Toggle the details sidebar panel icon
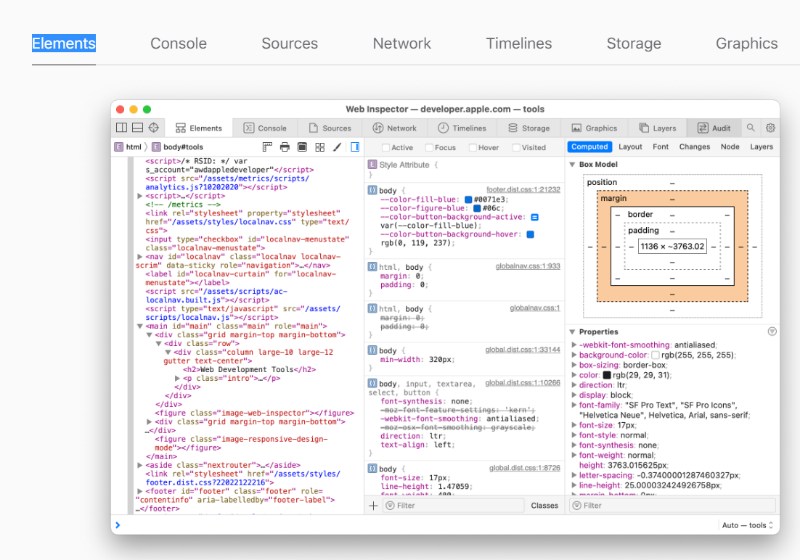This screenshot has height=560, width=800. click(x=354, y=147)
